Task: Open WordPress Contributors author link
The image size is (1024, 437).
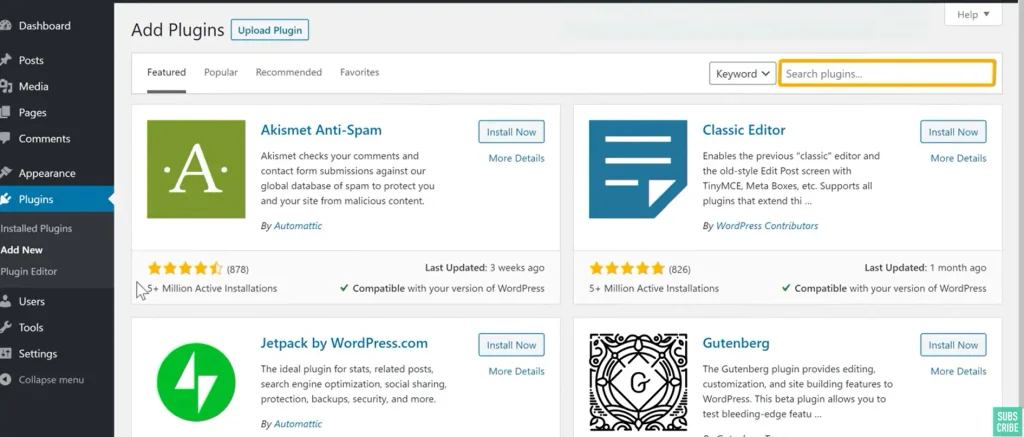Action: pos(767,225)
